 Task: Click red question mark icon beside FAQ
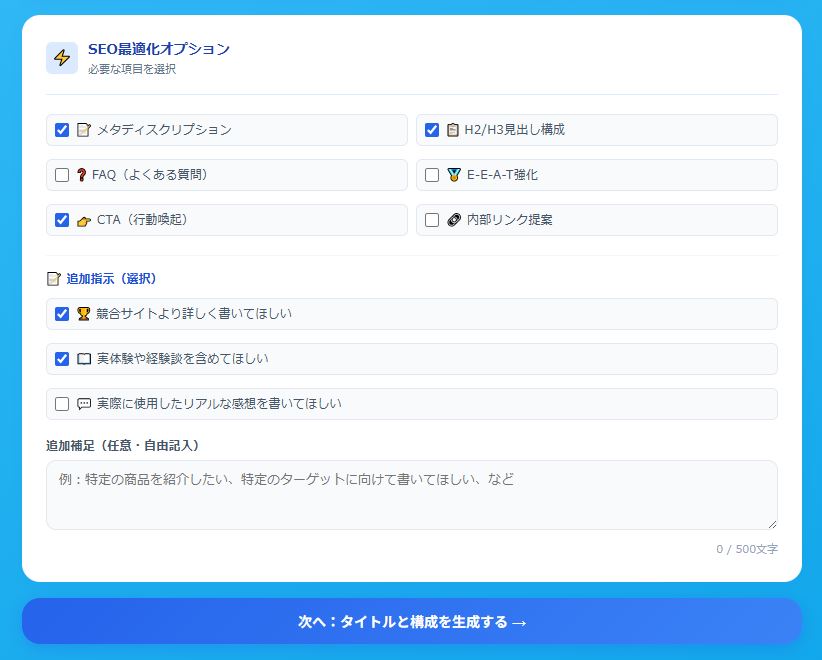(81, 175)
